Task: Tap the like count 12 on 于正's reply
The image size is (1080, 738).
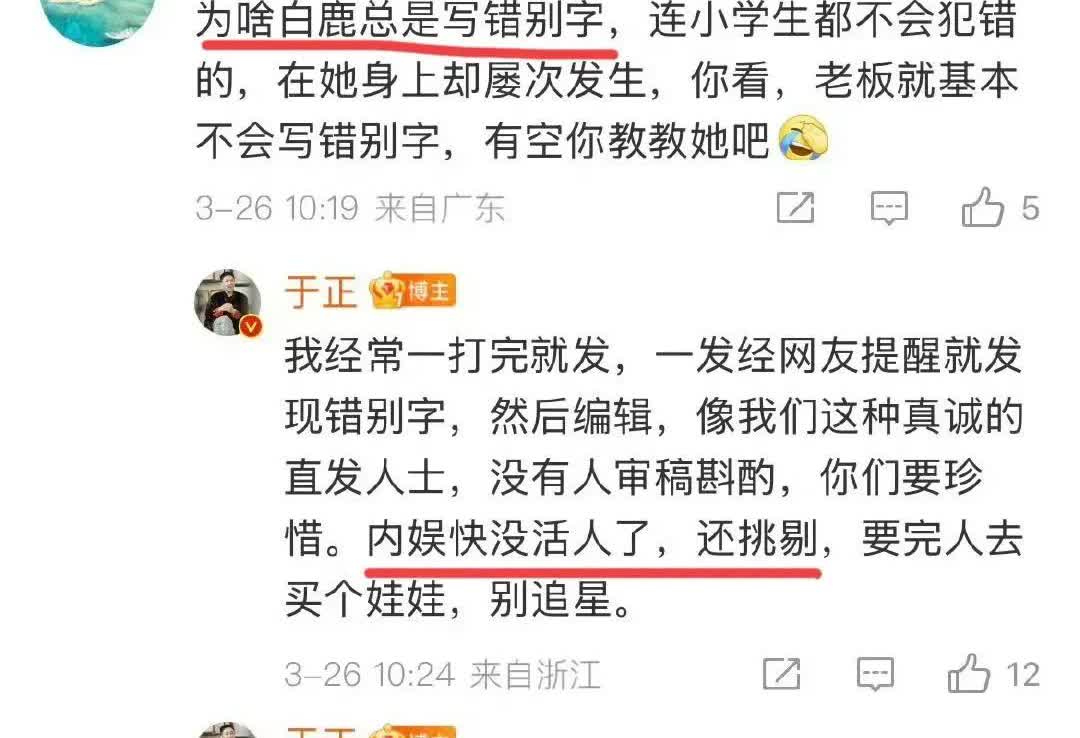Action: (x=1023, y=675)
